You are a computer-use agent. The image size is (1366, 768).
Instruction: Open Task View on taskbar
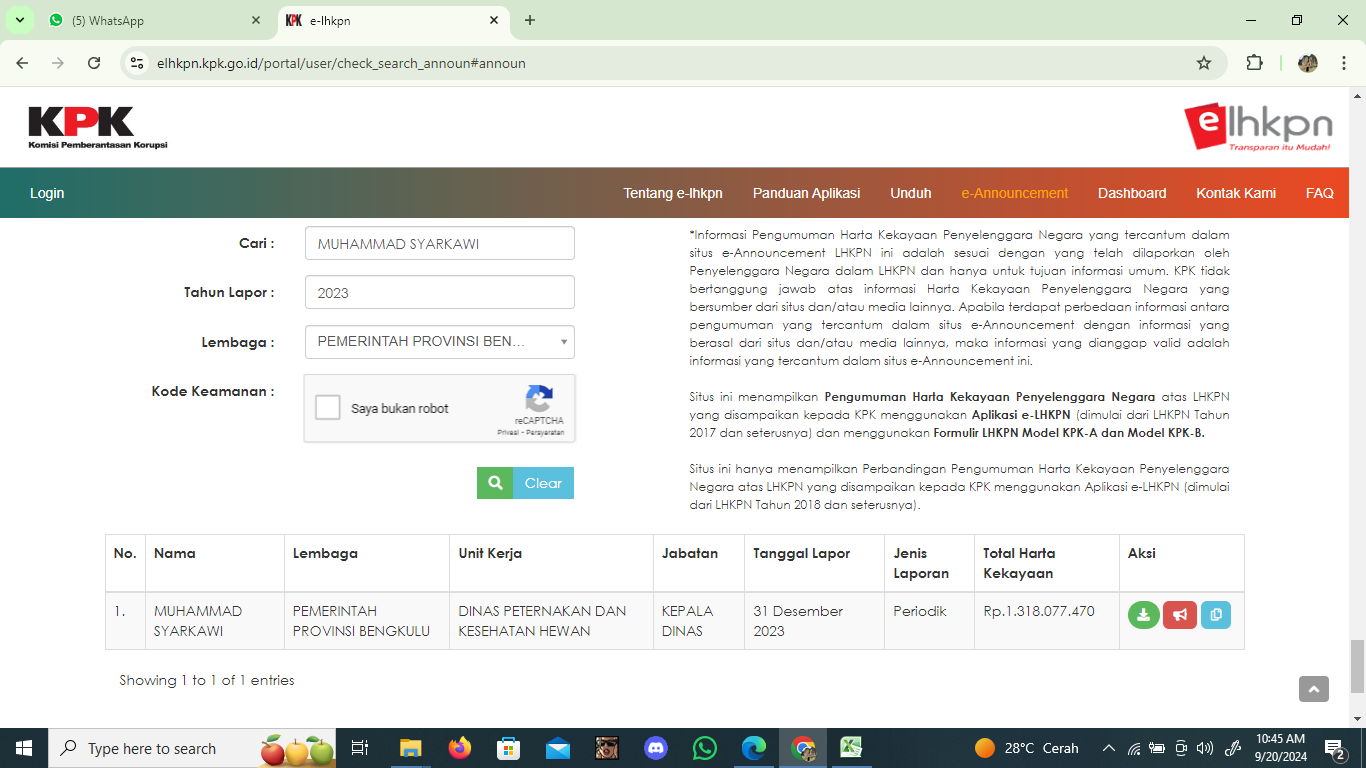pos(360,748)
